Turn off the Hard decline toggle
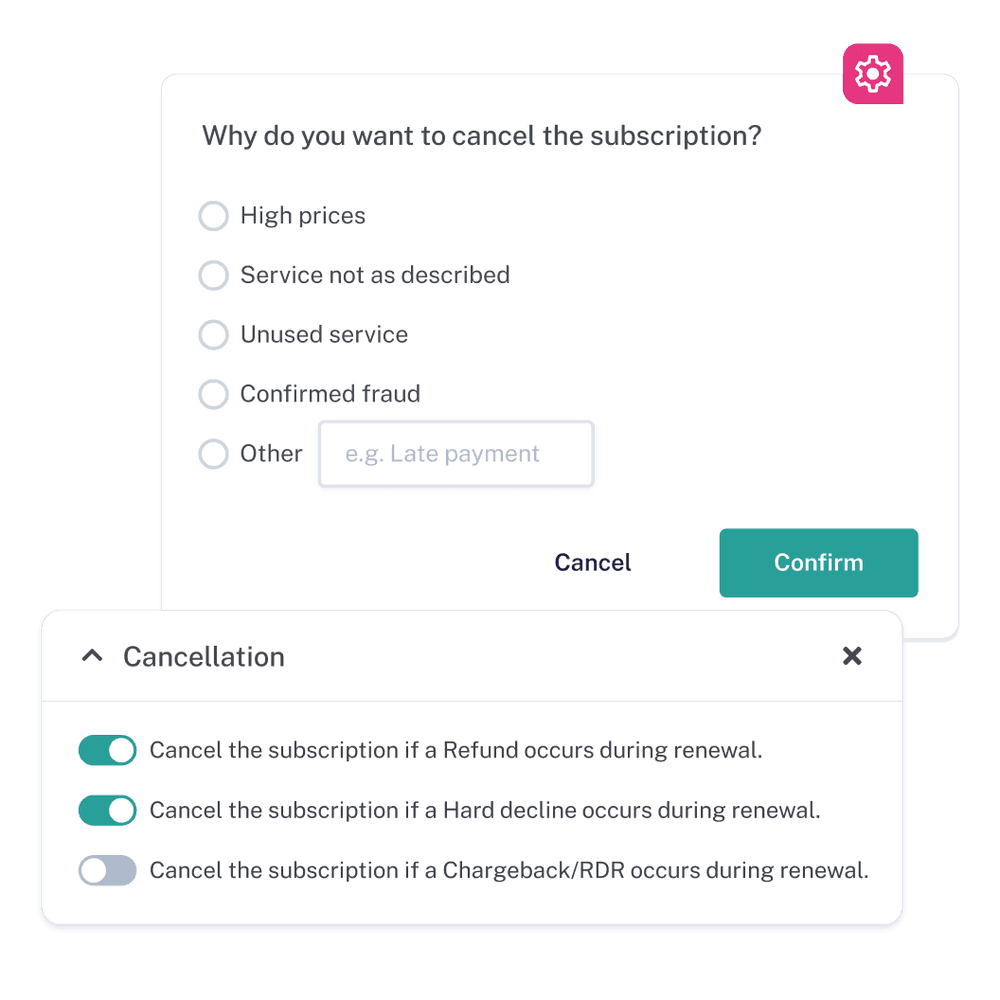1000x1000 pixels. click(x=107, y=810)
